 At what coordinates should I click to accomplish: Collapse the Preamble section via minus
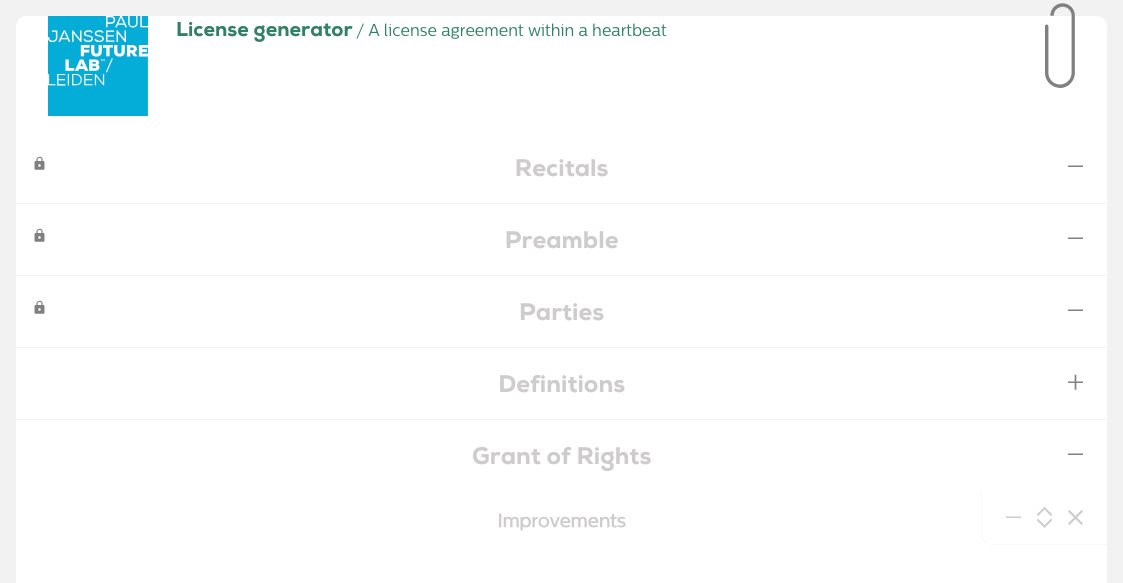point(1075,238)
